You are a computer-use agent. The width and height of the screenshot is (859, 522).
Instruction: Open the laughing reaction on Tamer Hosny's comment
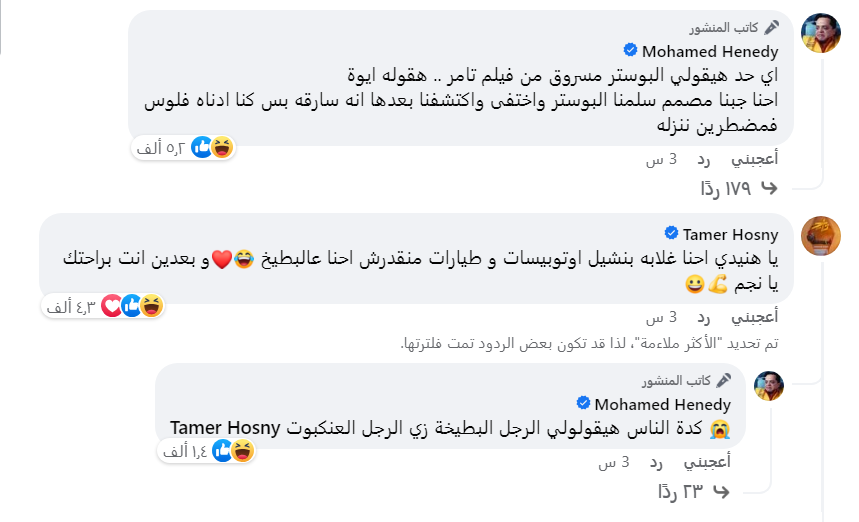click(151, 306)
